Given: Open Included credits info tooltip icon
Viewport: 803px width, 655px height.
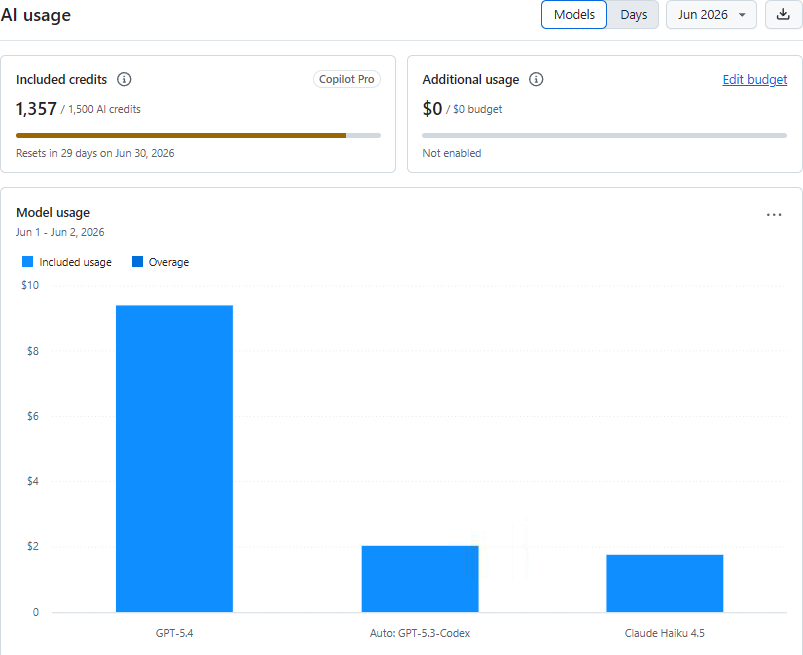Looking at the screenshot, I should (x=124, y=79).
